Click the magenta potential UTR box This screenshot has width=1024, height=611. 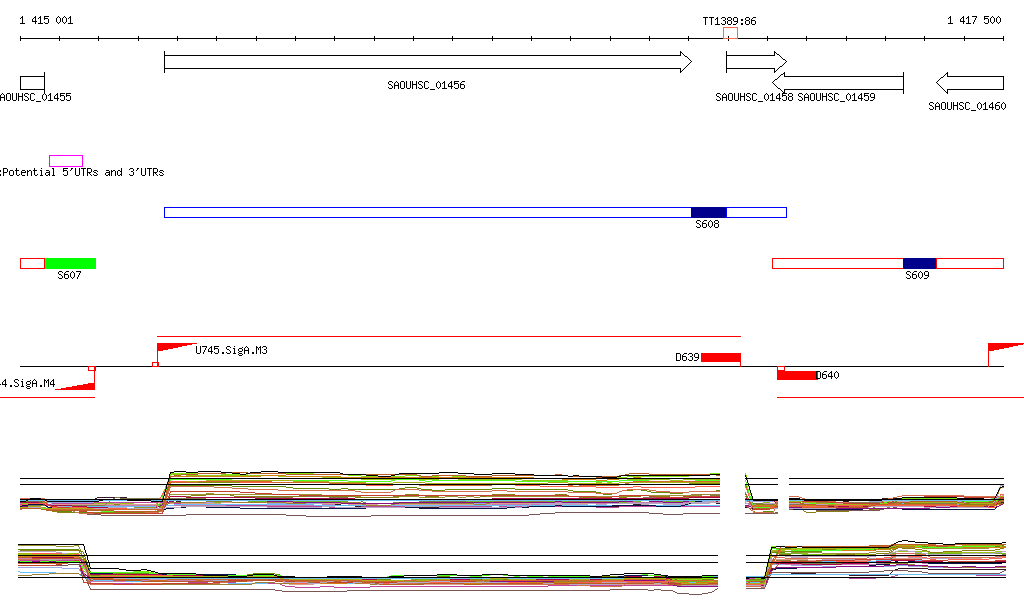(66, 161)
